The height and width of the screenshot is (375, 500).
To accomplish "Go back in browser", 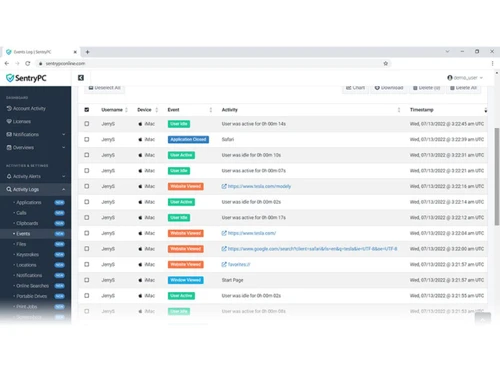I will [7, 63].
